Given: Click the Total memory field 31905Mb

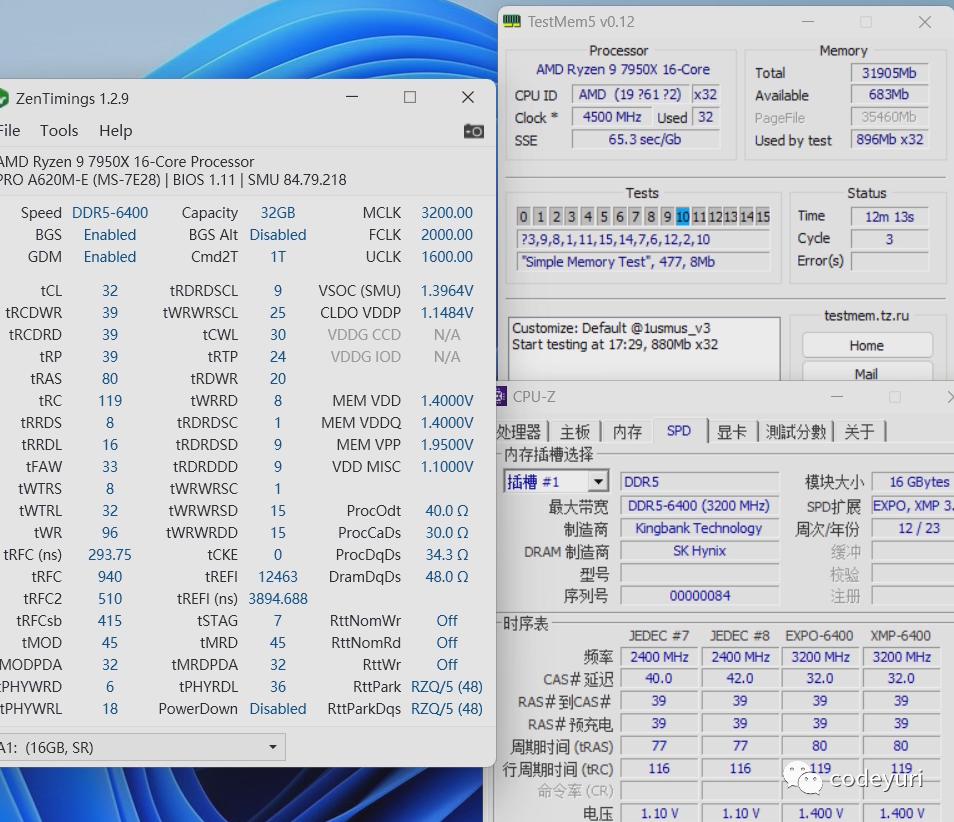Looking at the screenshot, I should [x=890, y=73].
